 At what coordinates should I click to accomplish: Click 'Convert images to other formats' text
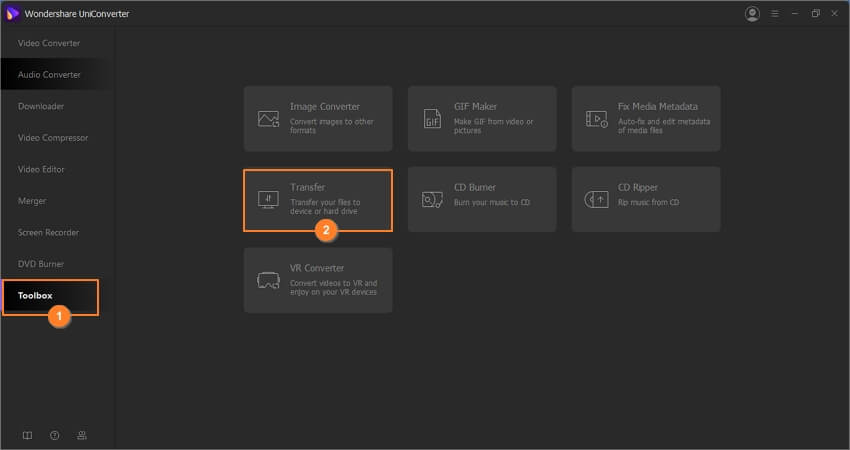pos(331,126)
